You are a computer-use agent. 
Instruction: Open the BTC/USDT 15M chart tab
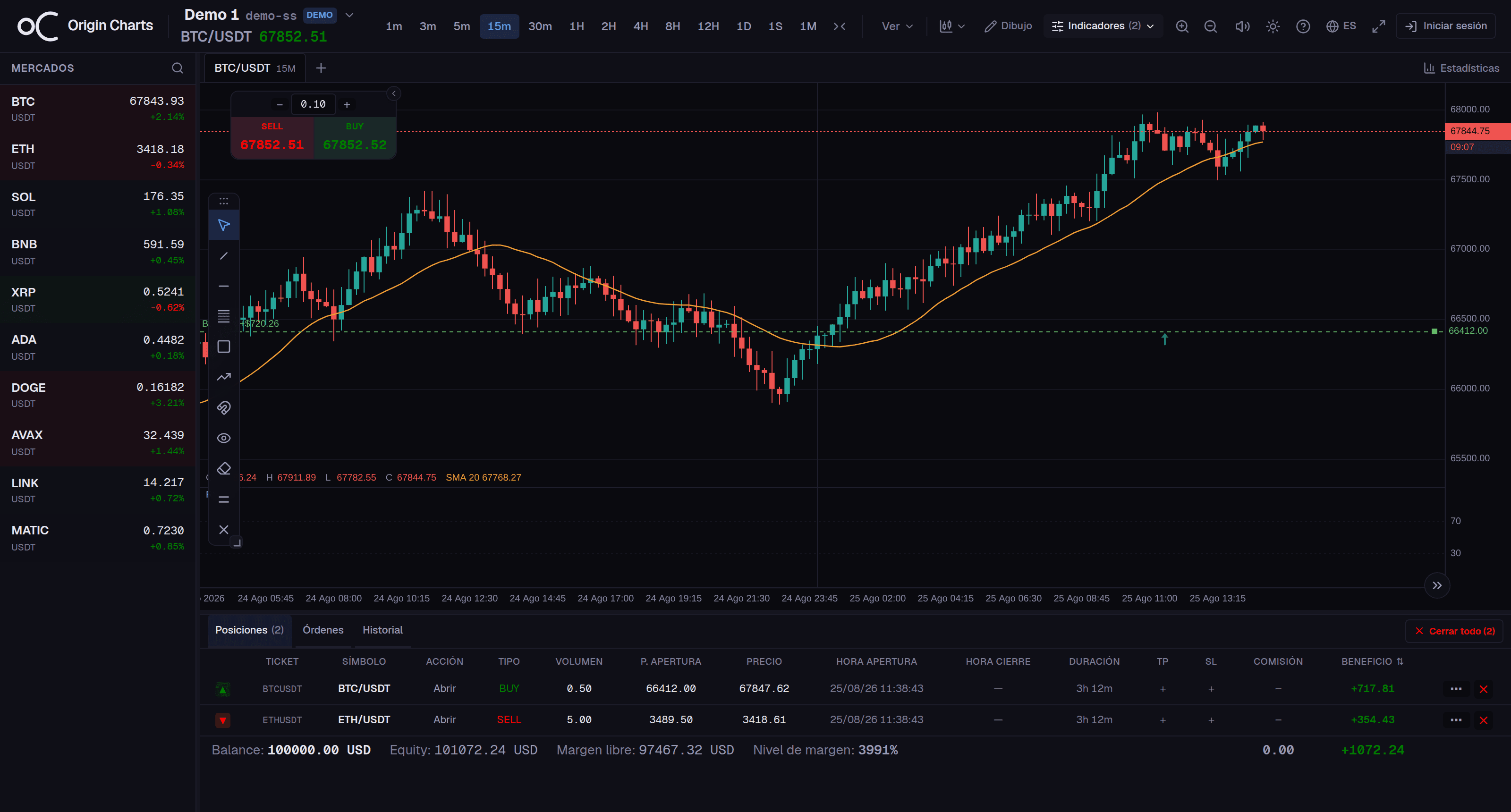pyautogui.click(x=255, y=68)
